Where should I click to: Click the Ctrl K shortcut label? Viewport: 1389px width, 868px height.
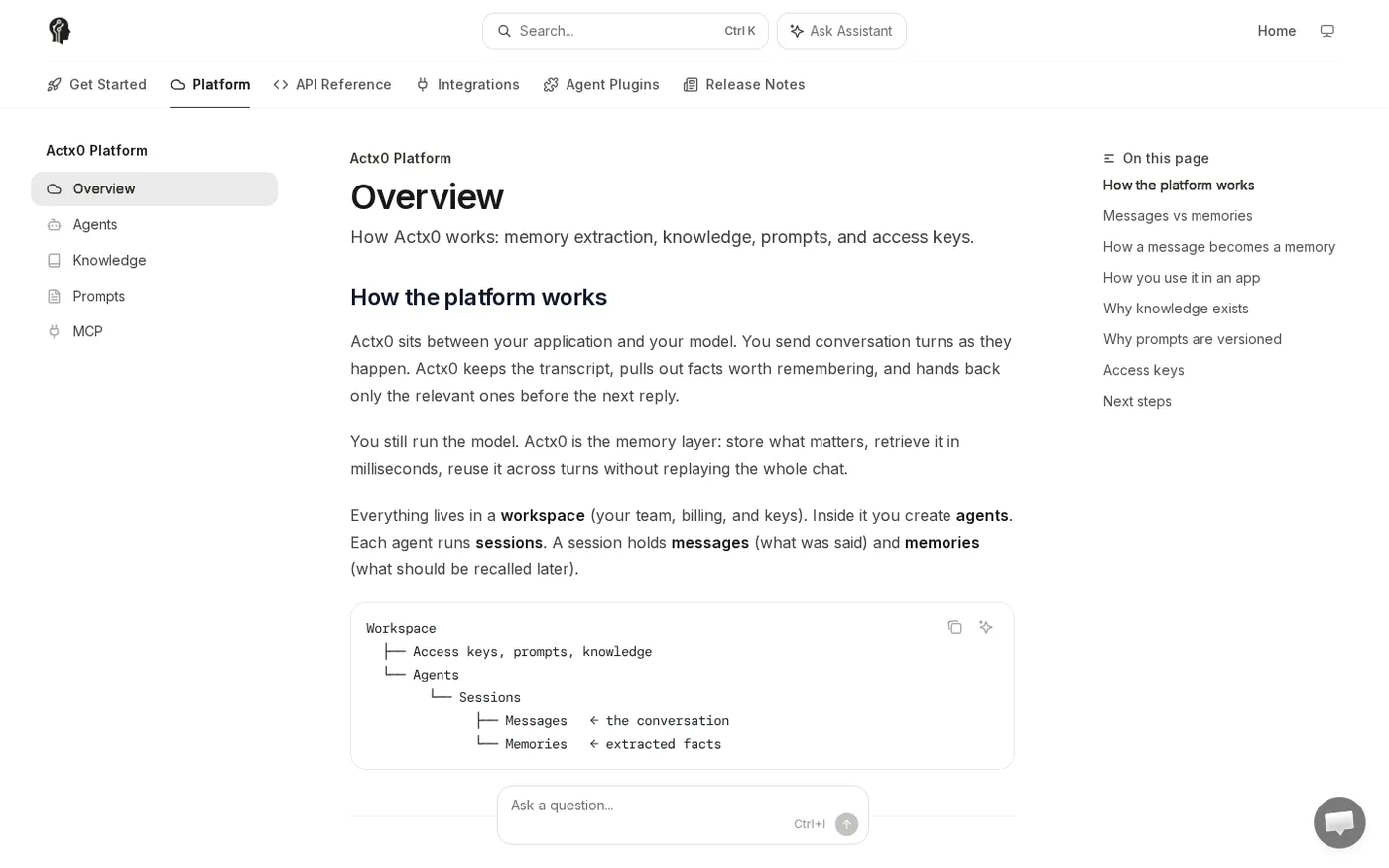click(740, 31)
